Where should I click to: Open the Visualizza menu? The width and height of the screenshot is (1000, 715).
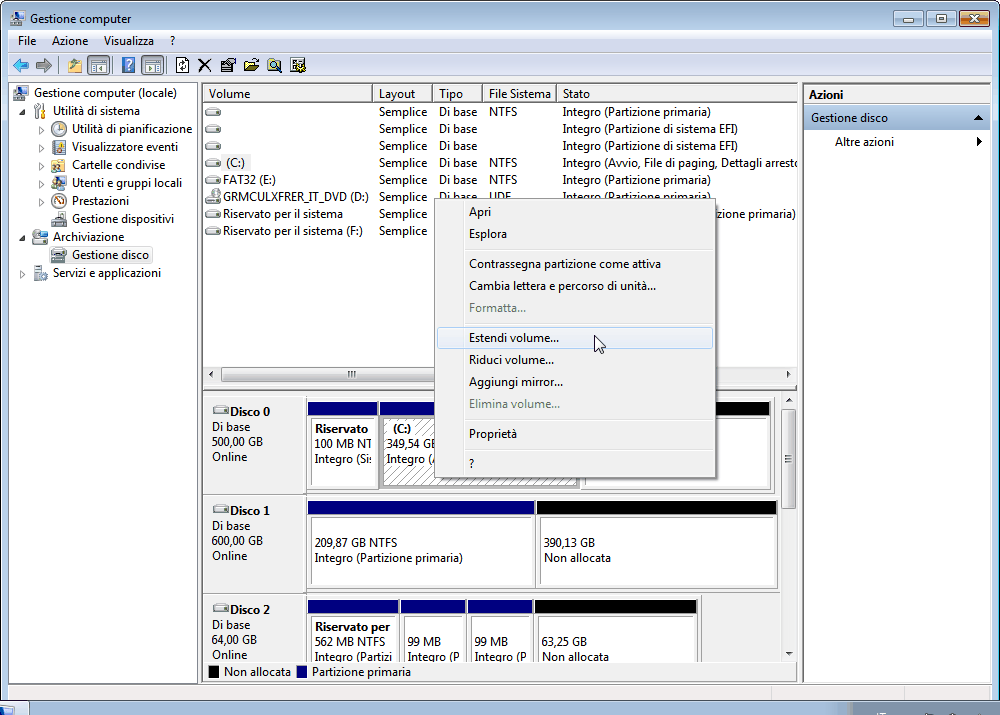click(x=129, y=41)
